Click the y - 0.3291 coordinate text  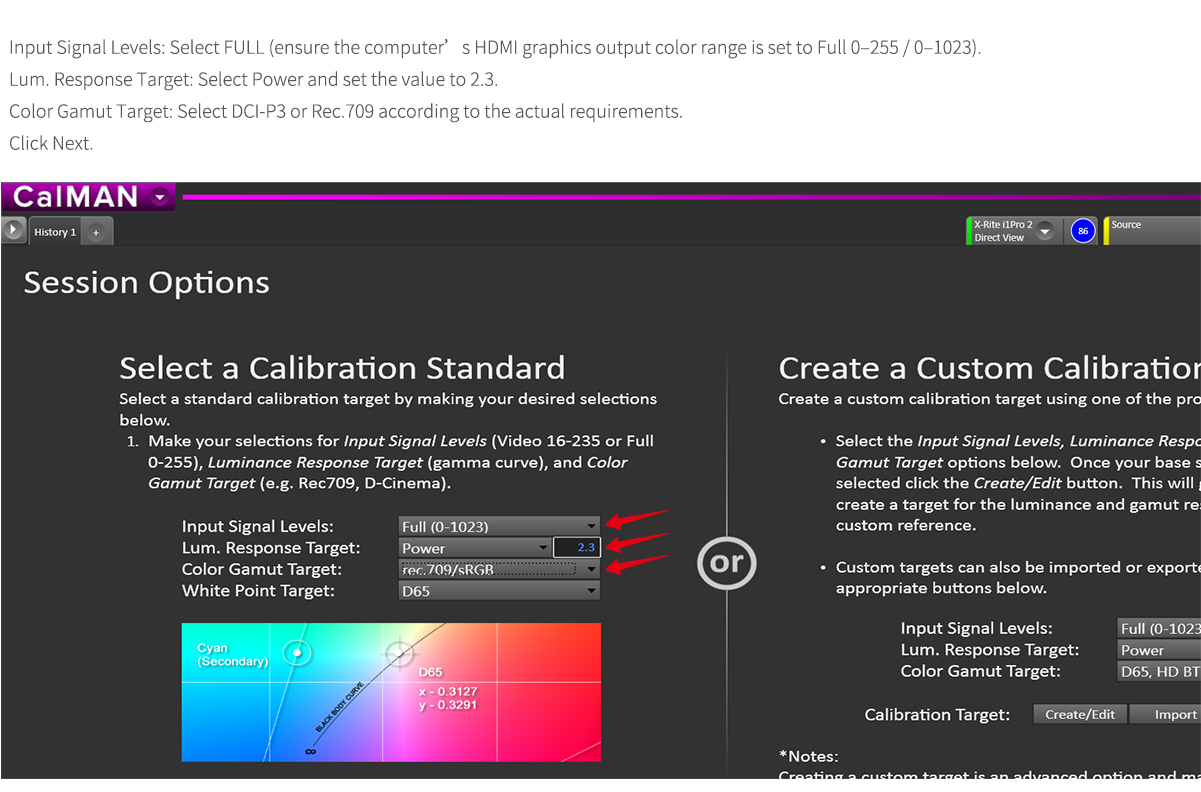[x=448, y=705]
